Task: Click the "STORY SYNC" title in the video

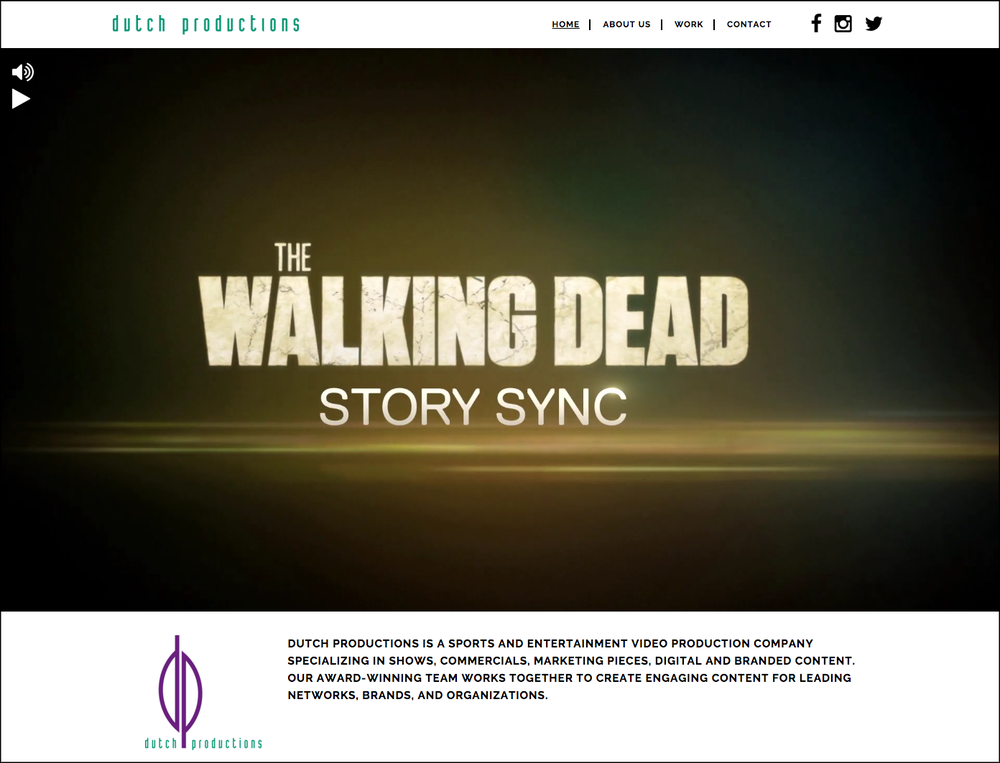Action: [x=473, y=406]
